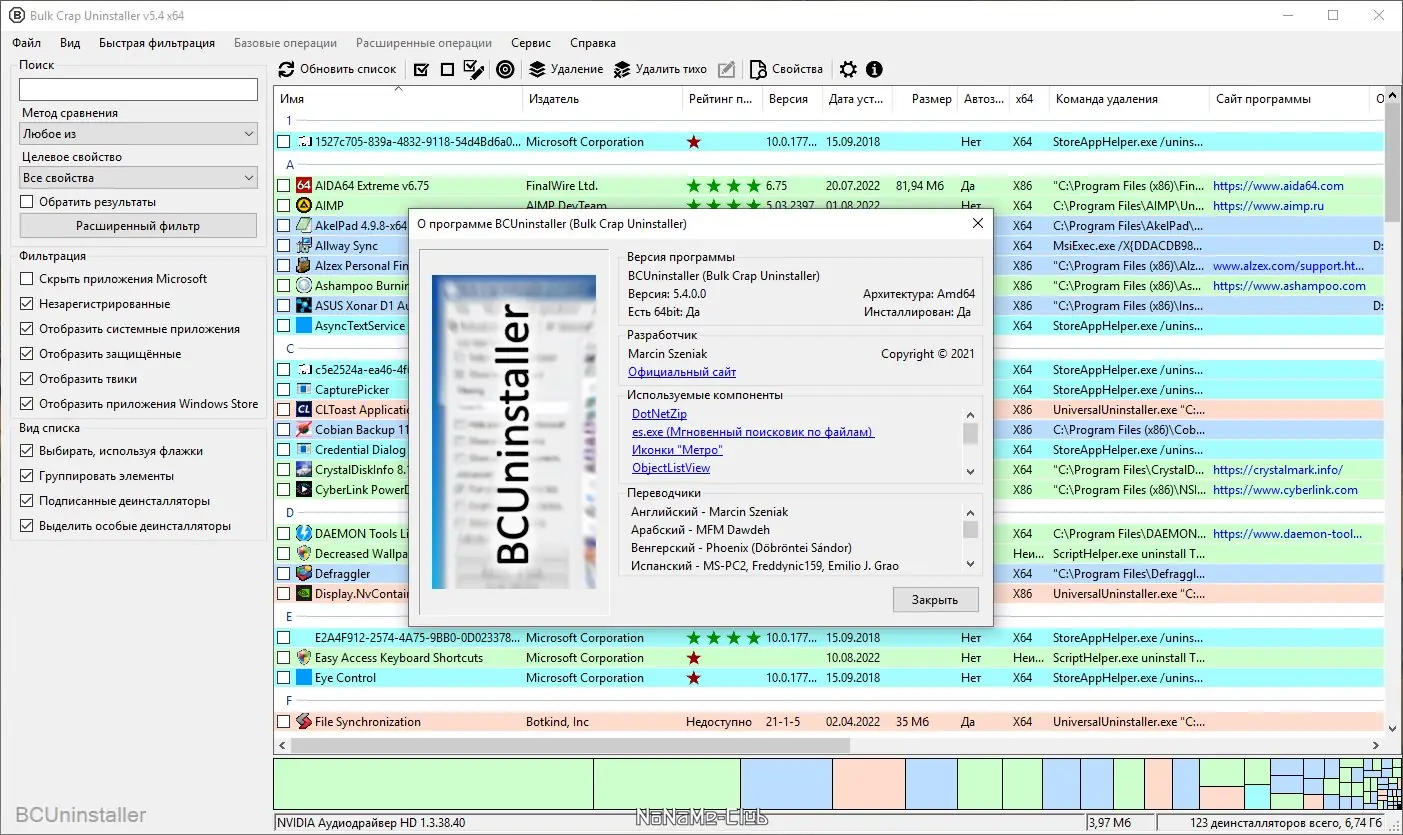Check Обратить результаты option

[x=27, y=202]
